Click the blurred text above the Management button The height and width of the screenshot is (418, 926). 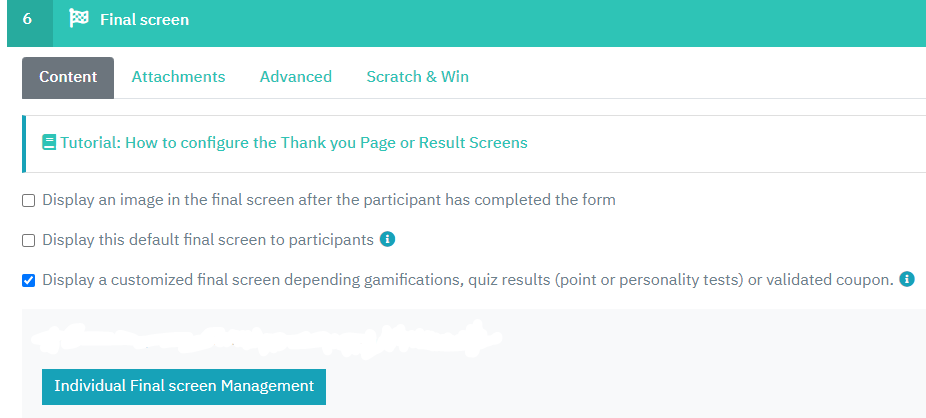pyautogui.click(x=266, y=339)
